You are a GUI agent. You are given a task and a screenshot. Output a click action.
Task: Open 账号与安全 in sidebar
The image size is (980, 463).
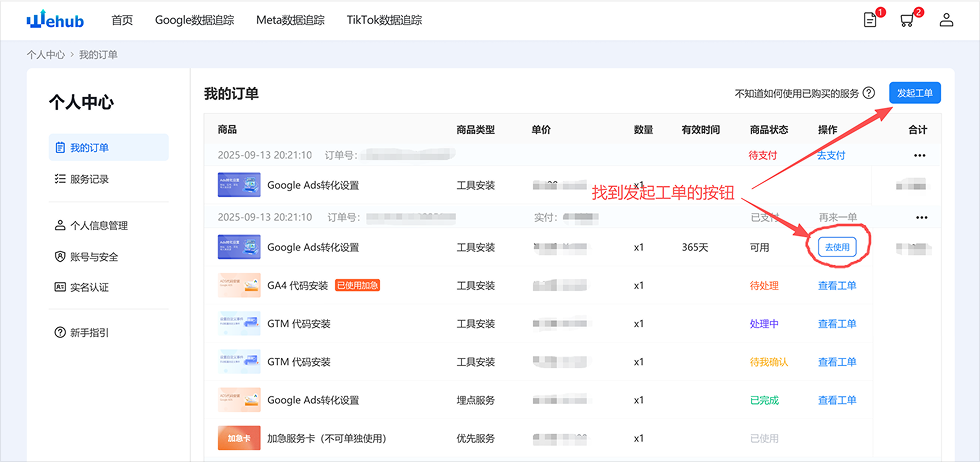93,257
